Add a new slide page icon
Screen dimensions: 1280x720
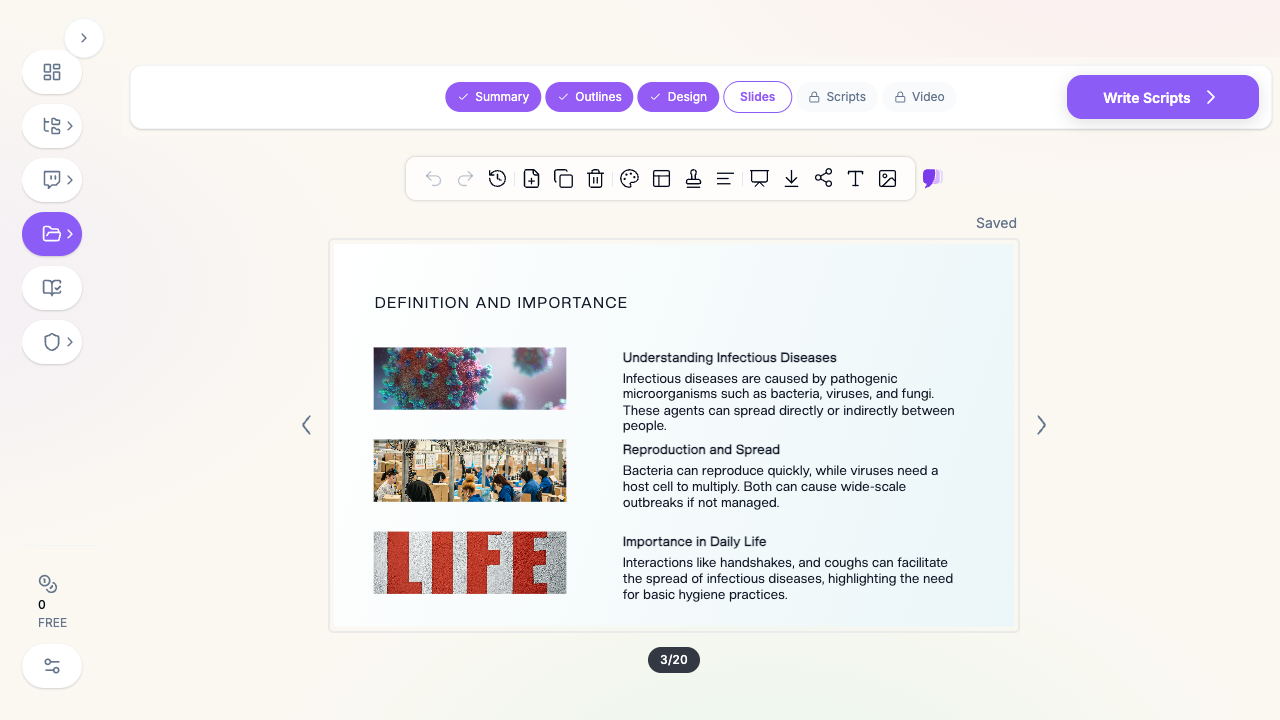[x=531, y=179]
